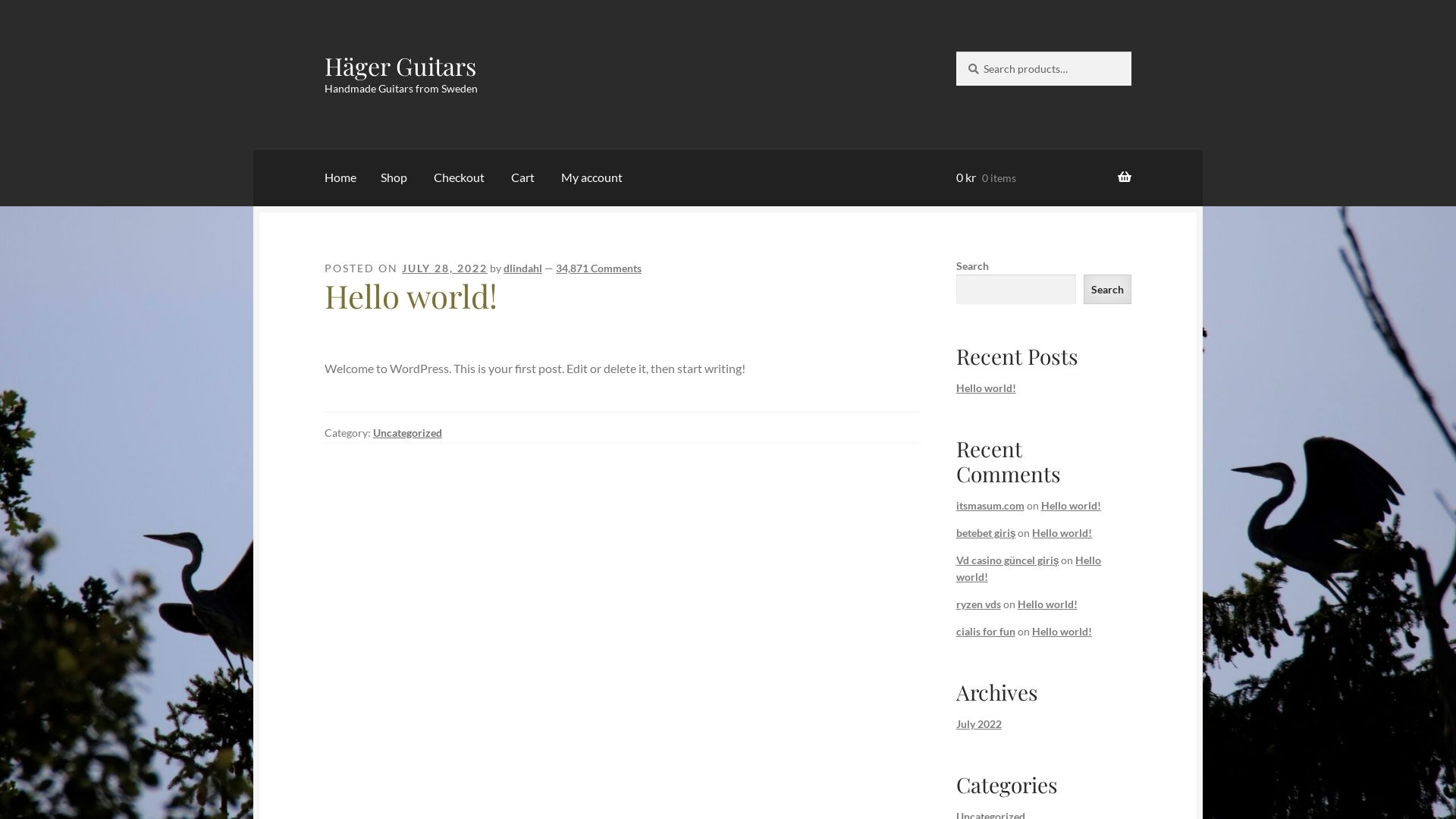
Task: Click the 0 kr 0 items cart summary
Action: [986, 177]
